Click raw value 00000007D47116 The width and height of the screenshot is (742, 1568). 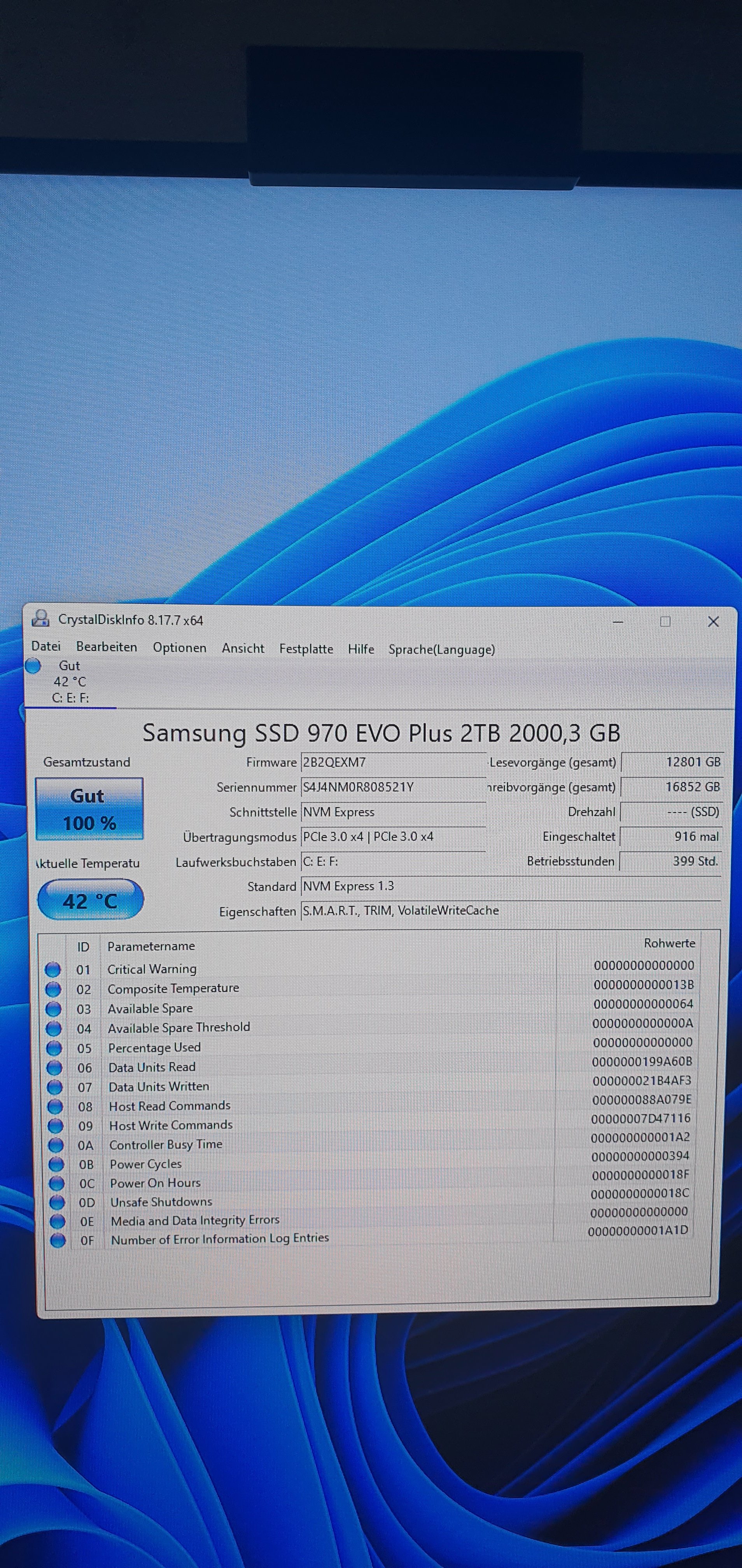(641, 1118)
